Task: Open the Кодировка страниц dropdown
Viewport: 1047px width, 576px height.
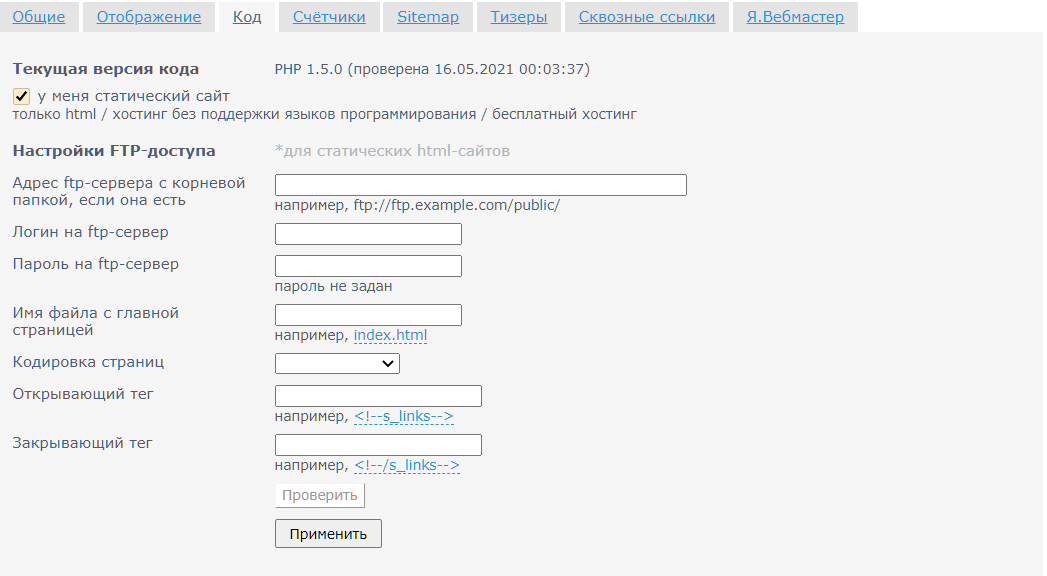Action: (x=337, y=364)
